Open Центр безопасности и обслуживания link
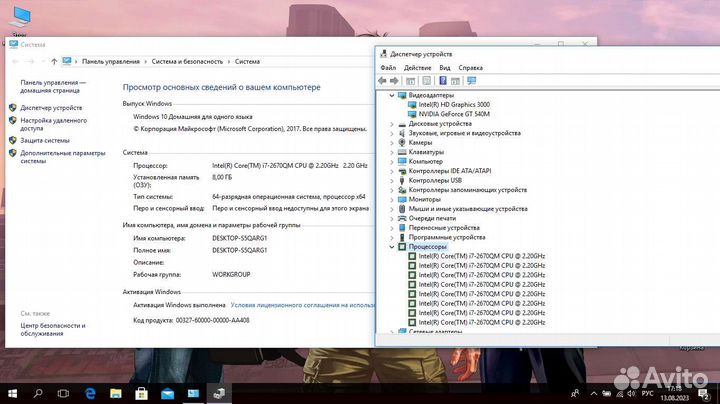The height and width of the screenshot is (404, 720). [52, 329]
